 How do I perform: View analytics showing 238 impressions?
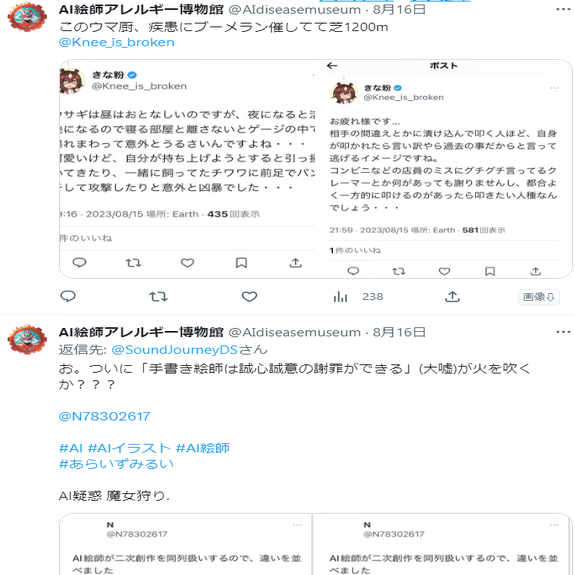tap(358, 296)
